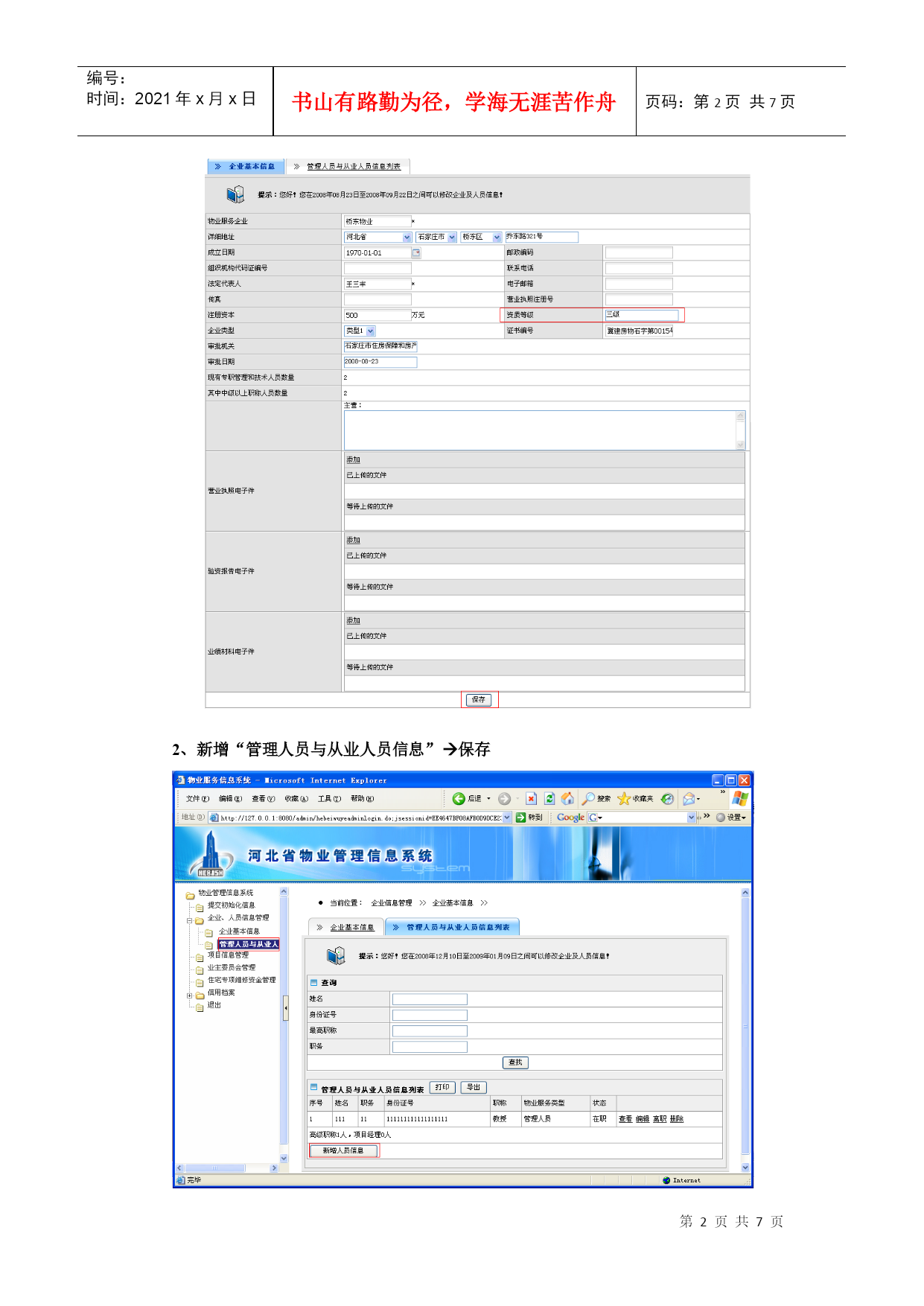Click 添加 link for 验资报告电子件
Viewport: 924px width, 1306px height.
coord(353,541)
